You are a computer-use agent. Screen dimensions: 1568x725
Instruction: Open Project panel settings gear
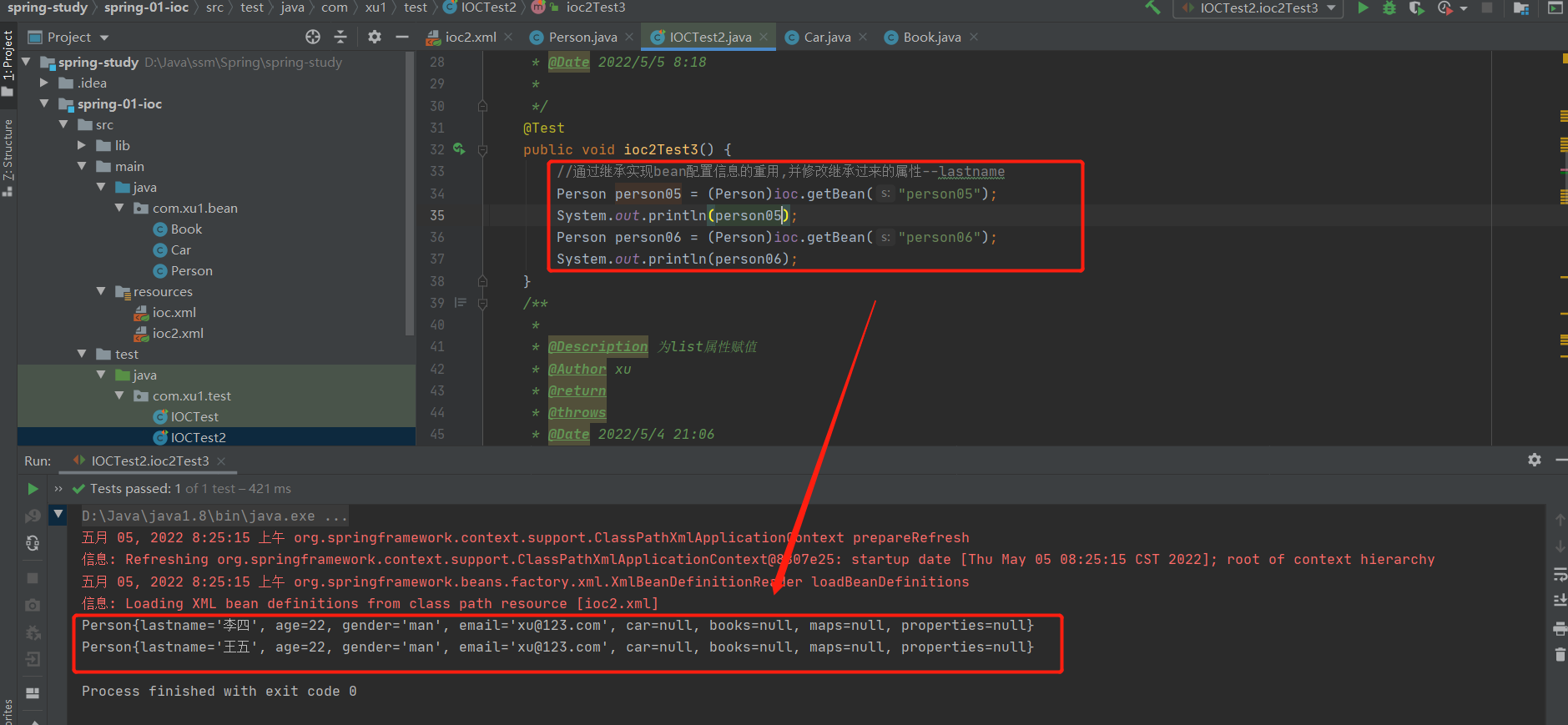pyautogui.click(x=375, y=37)
